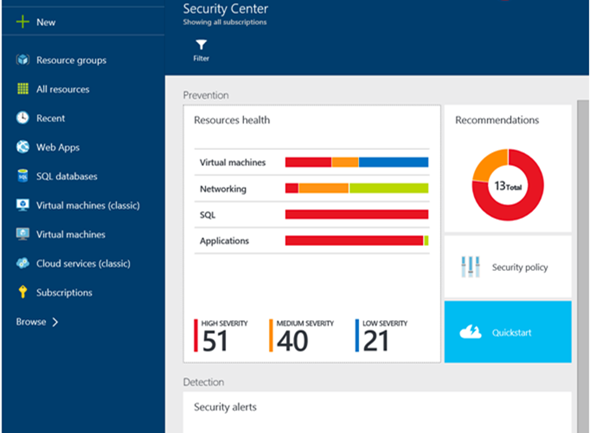Click the Resources health tile title
Screen dimensions: 590x433
232,120
